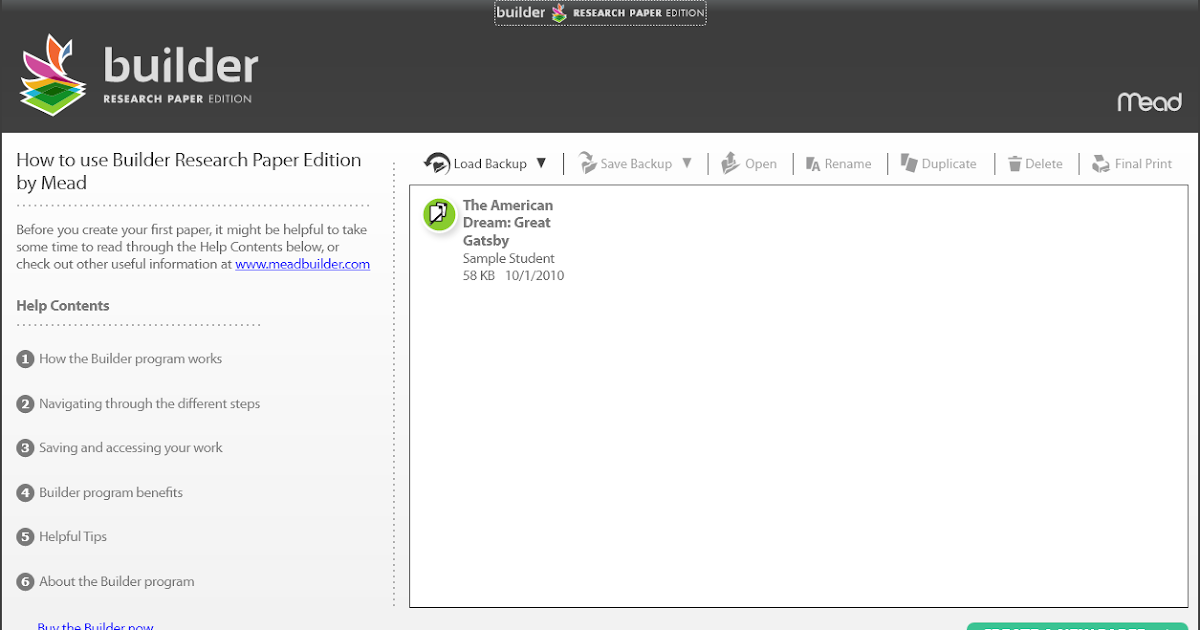Click the Load Backup label
Image resolution: width=1200 pixels, height=630 pixels.
490,164
